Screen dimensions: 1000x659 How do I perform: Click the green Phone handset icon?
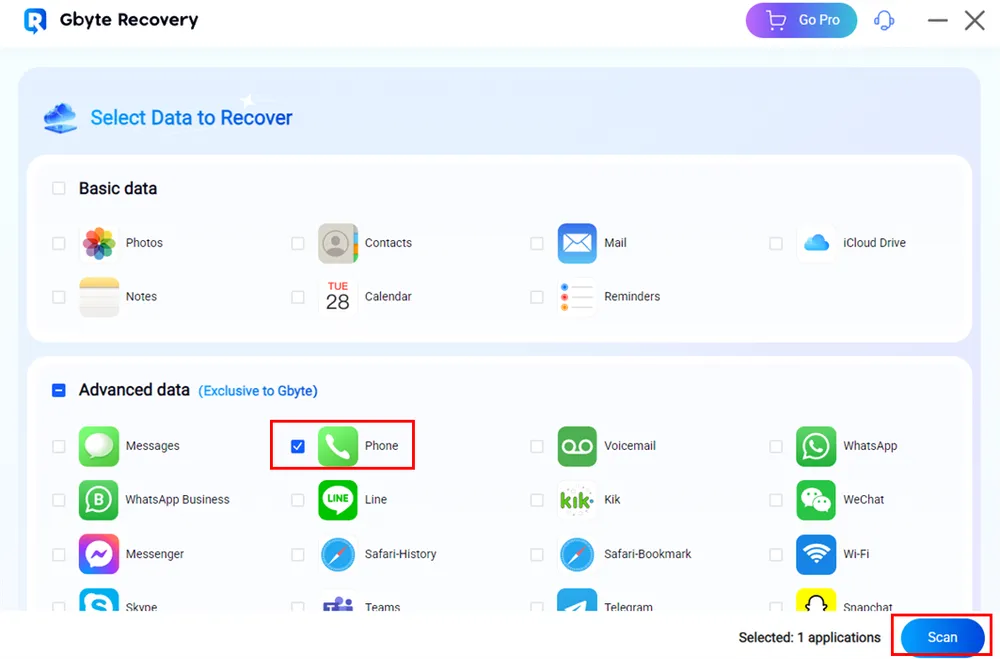(x=338, y=446)
